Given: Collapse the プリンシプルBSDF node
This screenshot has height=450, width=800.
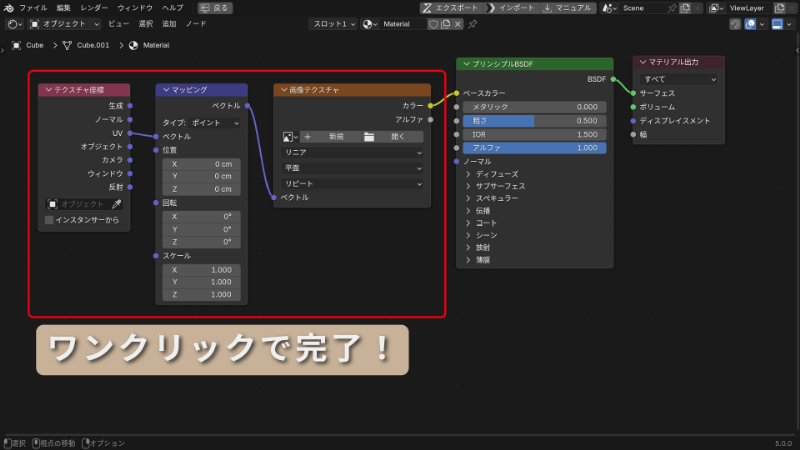Looking at the screenshot, I should click(466, 64).
